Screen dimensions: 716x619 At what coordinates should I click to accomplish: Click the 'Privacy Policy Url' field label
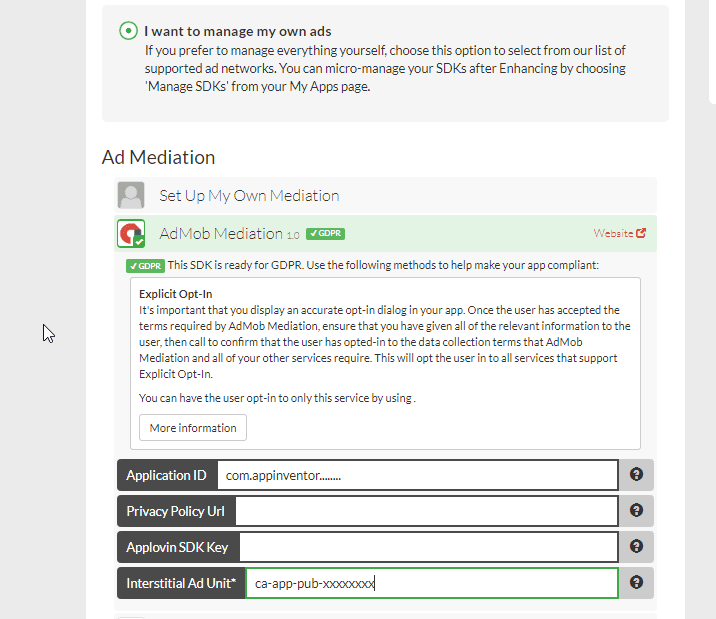[175, 511]
